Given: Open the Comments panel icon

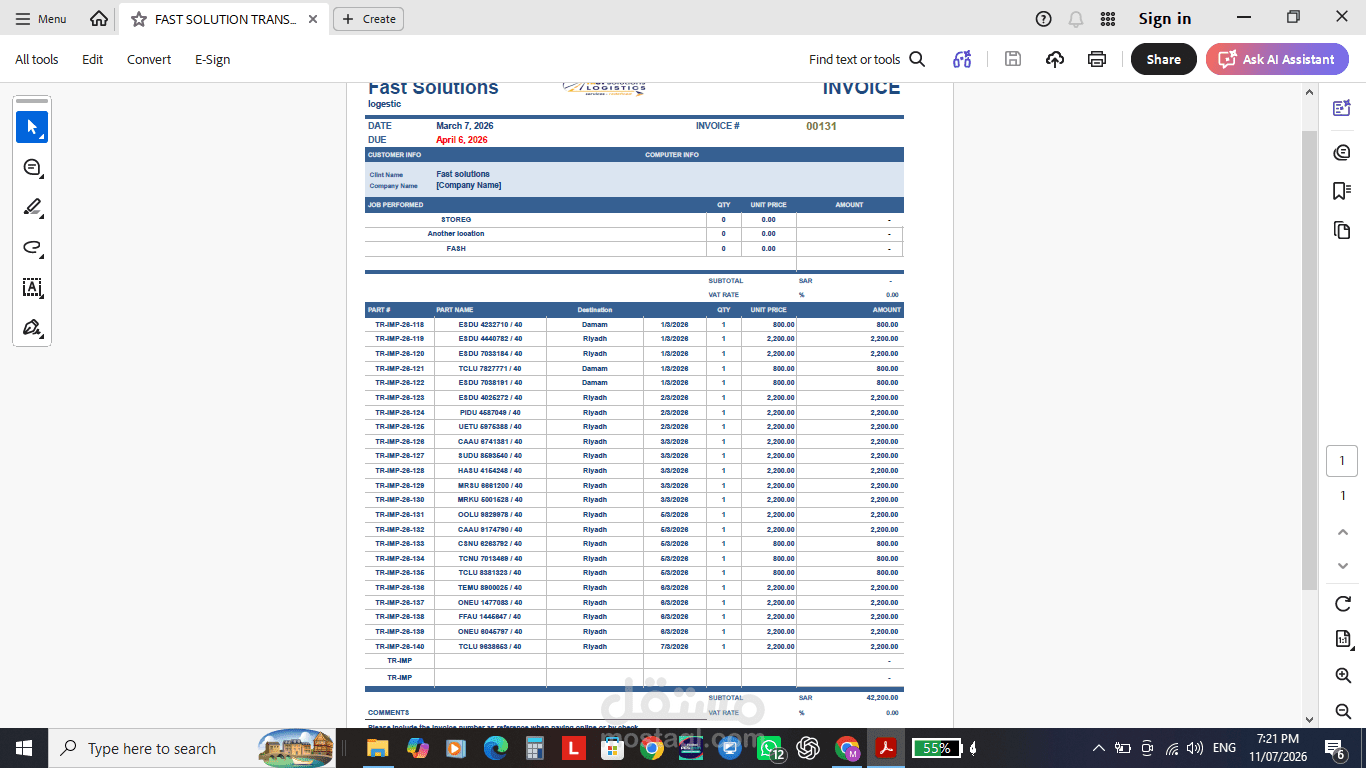Looking at the screenshot, I should (x=1342, y=152).
